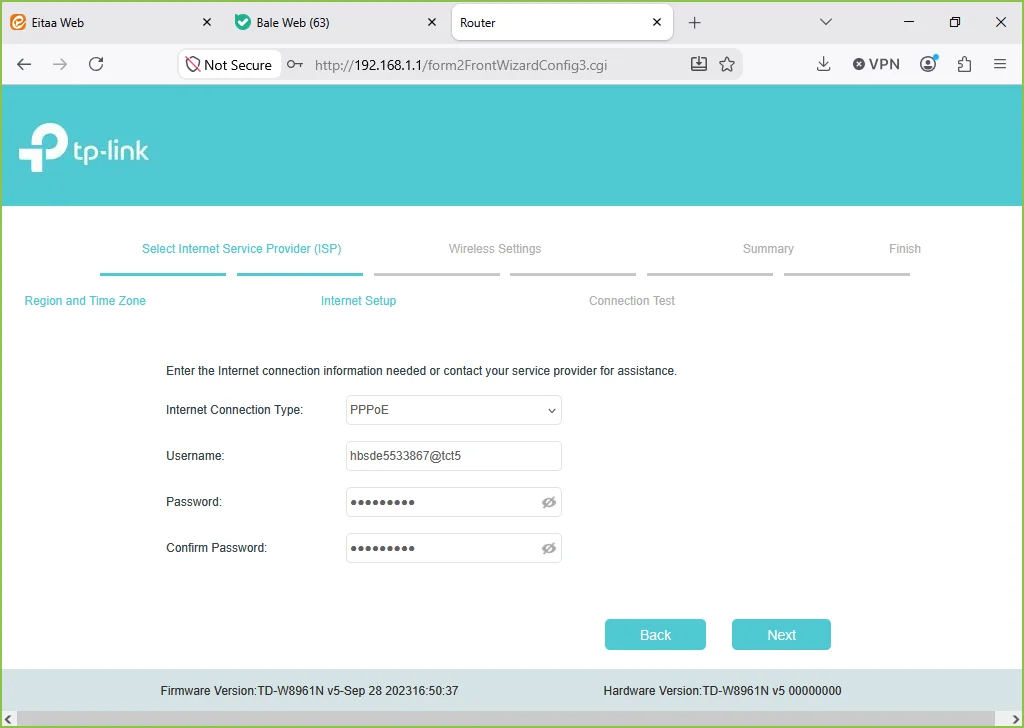1024x728 pixels.
Task: Go back using browser back arrow
Action: click(x=24, y=64)
